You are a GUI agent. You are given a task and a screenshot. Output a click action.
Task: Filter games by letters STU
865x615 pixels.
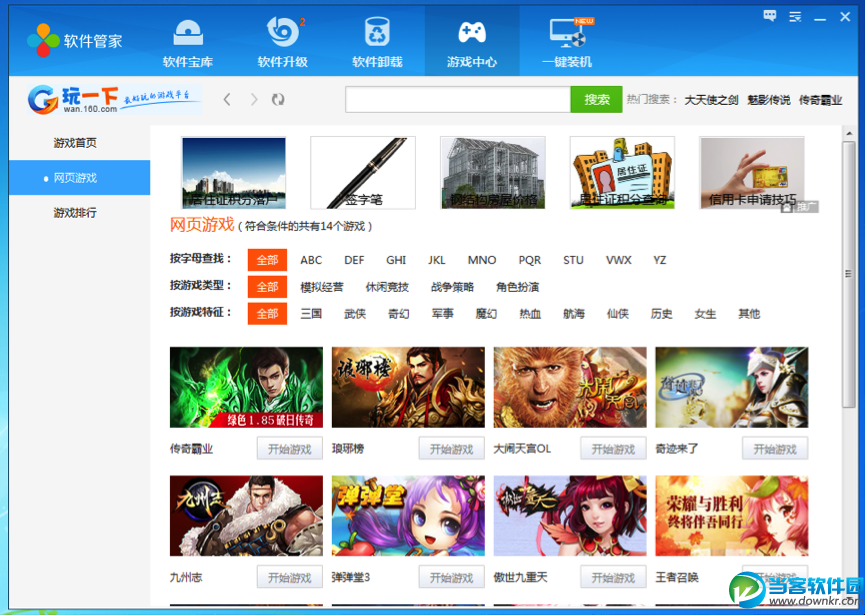click(x=573, y=260)
